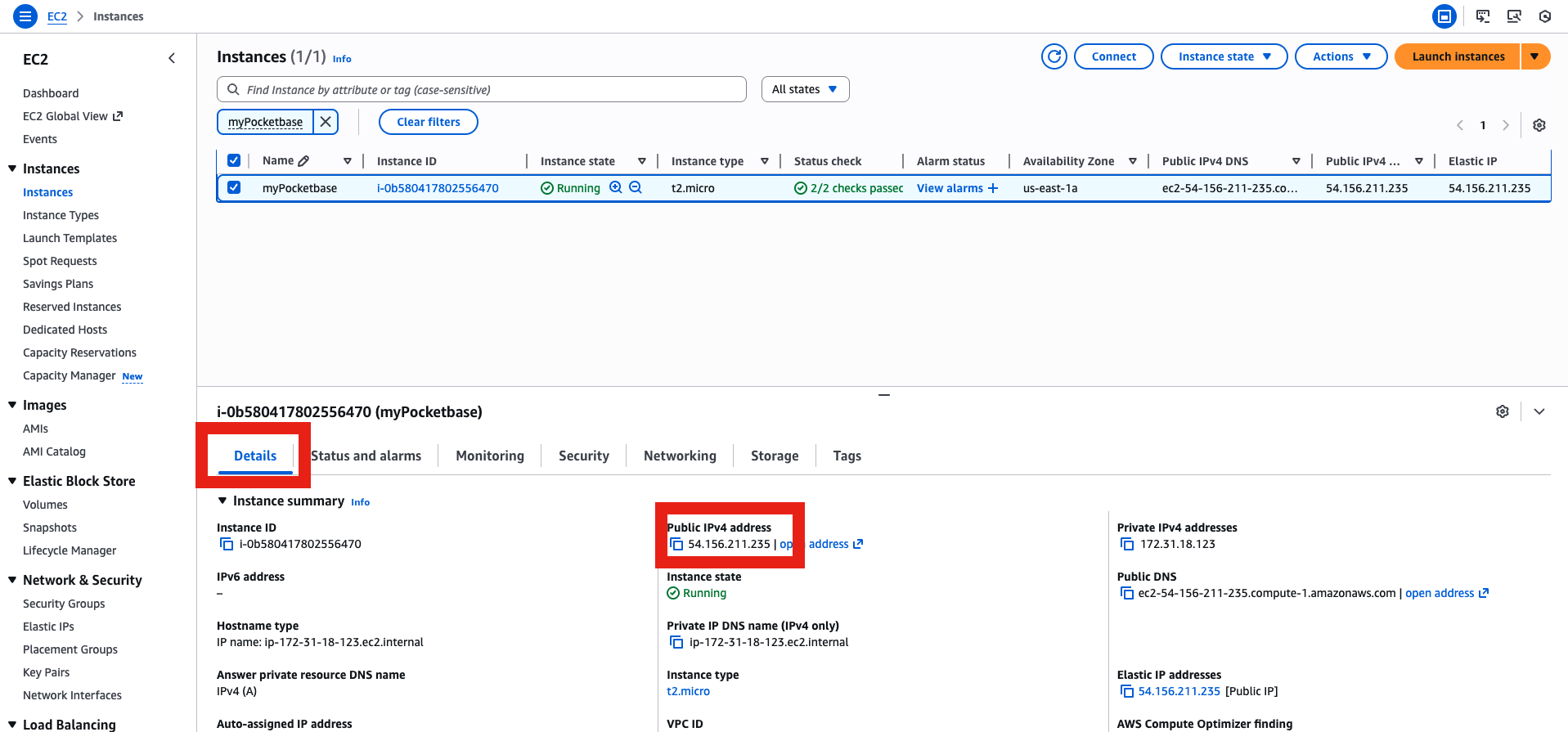Switch to Status and alarms tab
Image resolution: width=1568 pixels, height=732 pixels.
[x=366, y=456]
